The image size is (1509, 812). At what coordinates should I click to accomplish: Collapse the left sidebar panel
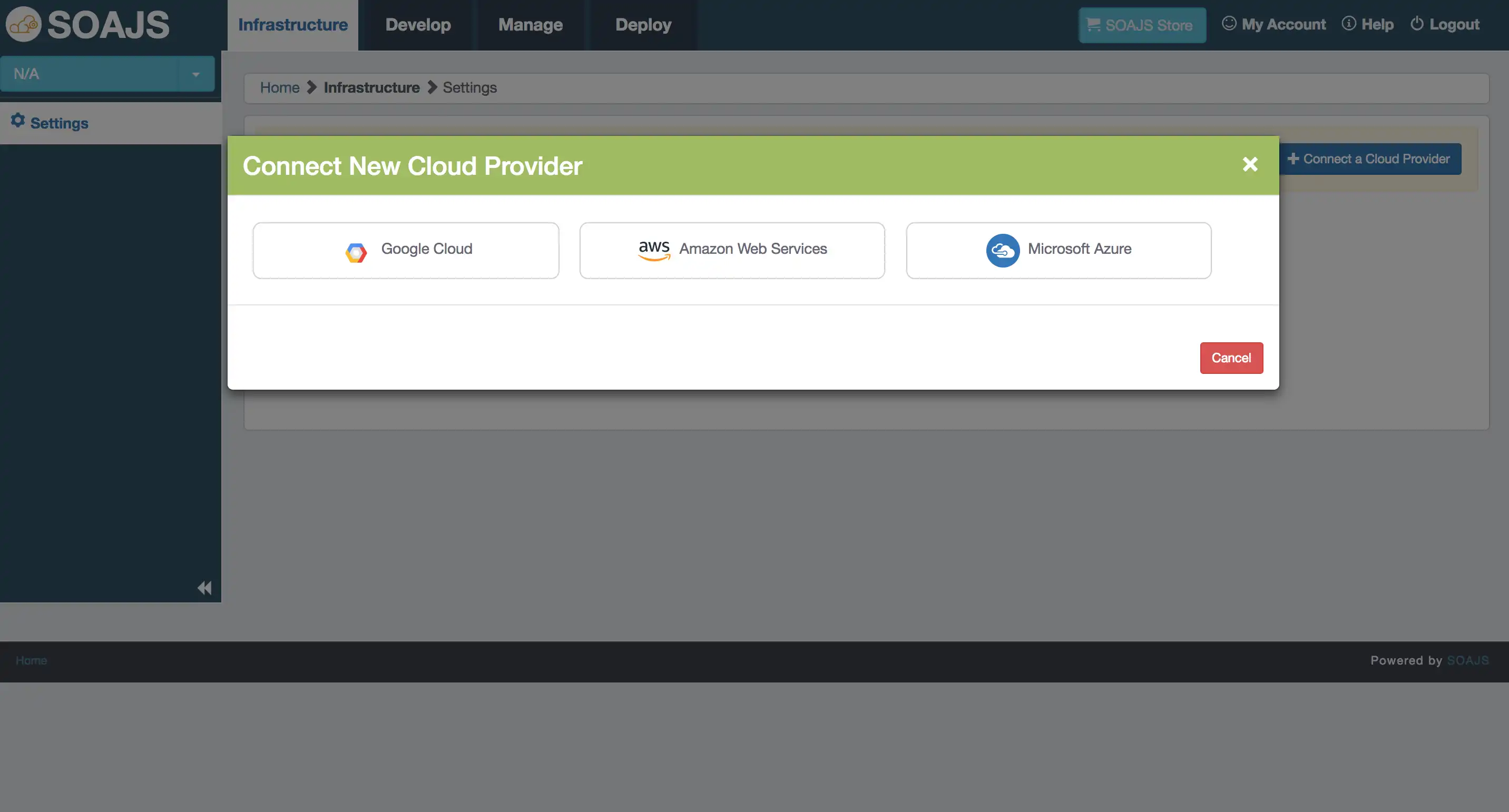(205, 587)
